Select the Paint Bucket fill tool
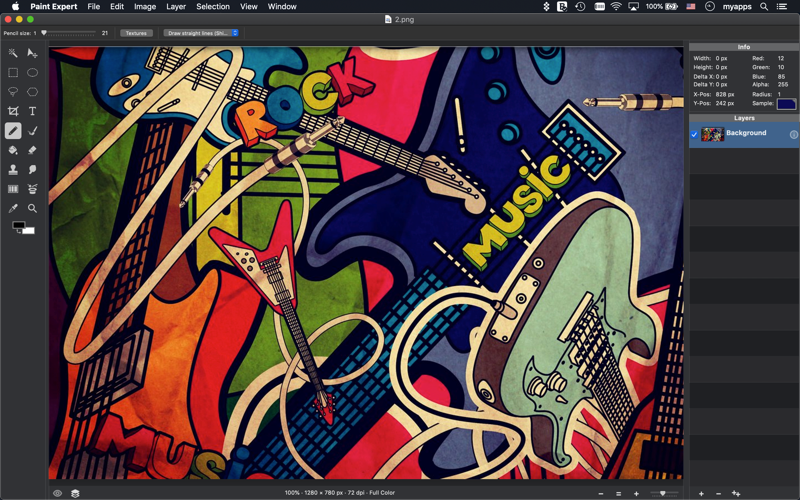 click(x=13, y=150)
